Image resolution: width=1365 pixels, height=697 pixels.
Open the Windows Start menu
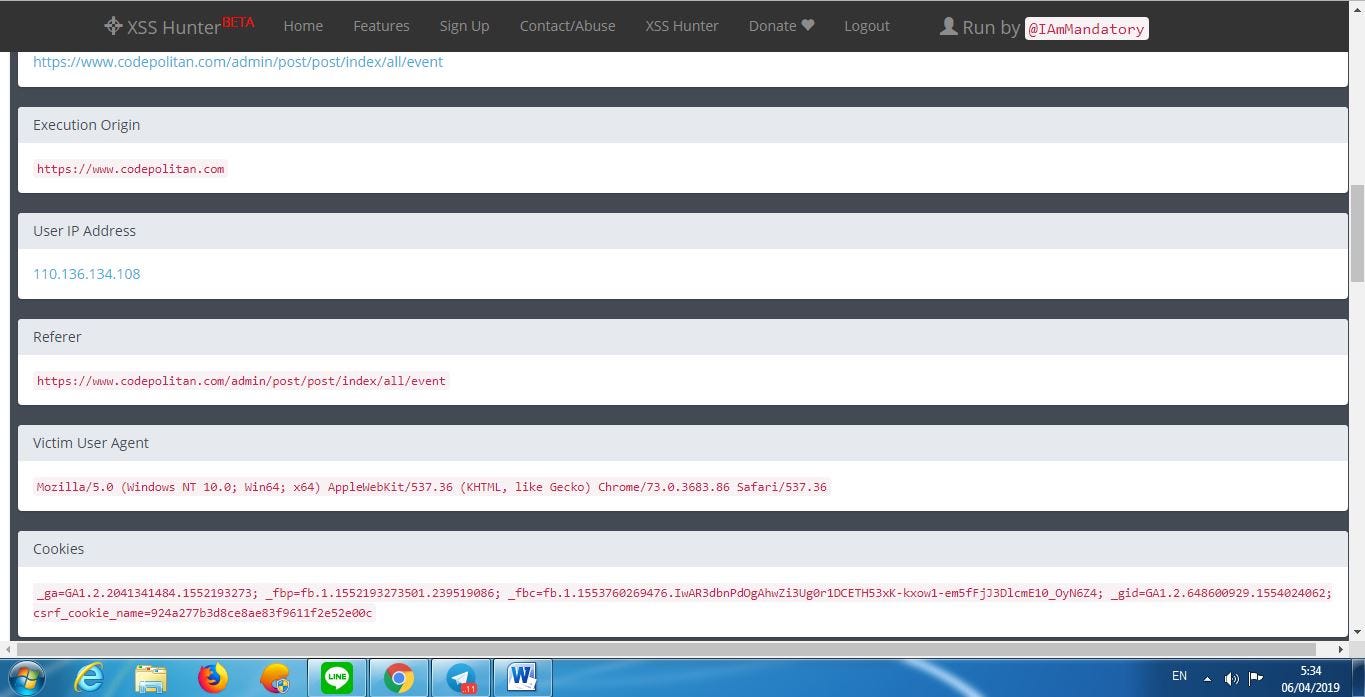click(26, 678)
